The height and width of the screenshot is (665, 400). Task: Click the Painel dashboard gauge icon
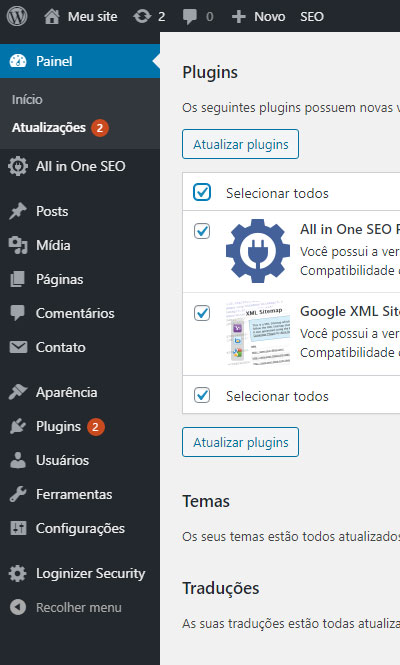tap(18, 61)
